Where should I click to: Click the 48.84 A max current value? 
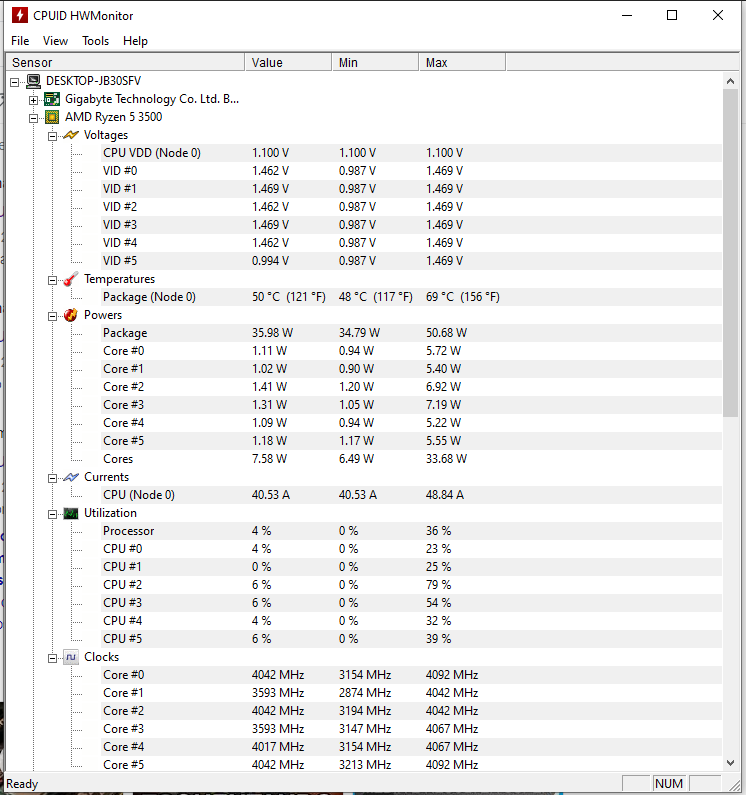[445, 495]
